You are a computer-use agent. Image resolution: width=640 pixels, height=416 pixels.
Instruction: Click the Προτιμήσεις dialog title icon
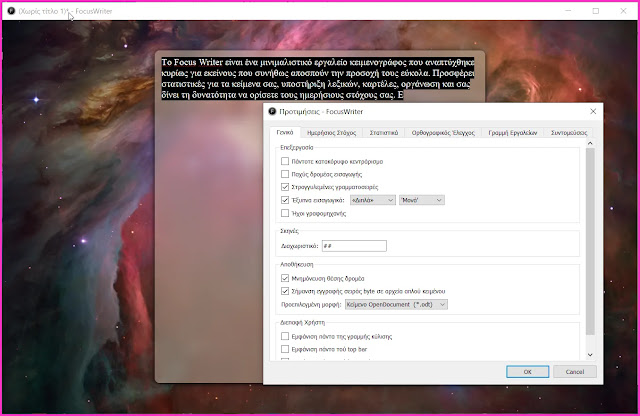coord(272,111)
